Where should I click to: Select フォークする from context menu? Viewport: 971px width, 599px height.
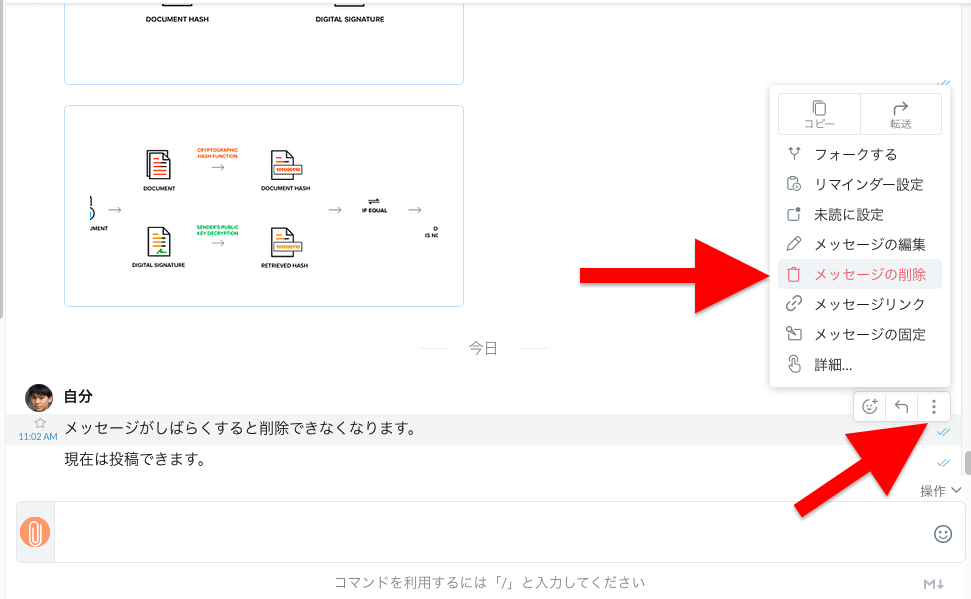pos(855,154)
